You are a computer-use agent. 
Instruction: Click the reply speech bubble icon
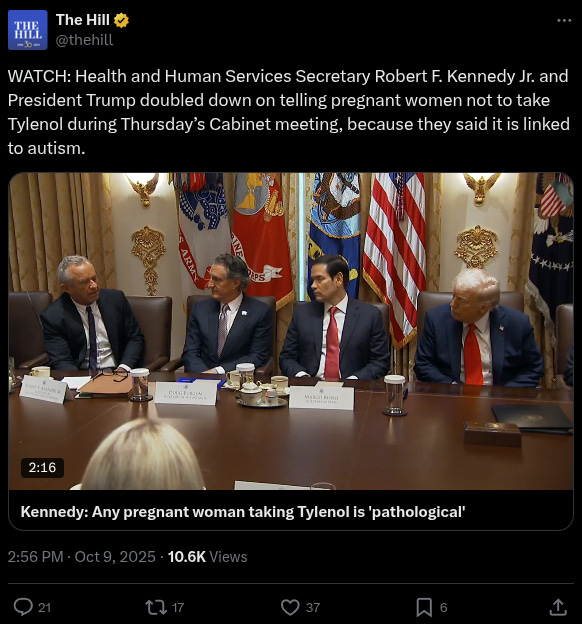pos(23,607)
